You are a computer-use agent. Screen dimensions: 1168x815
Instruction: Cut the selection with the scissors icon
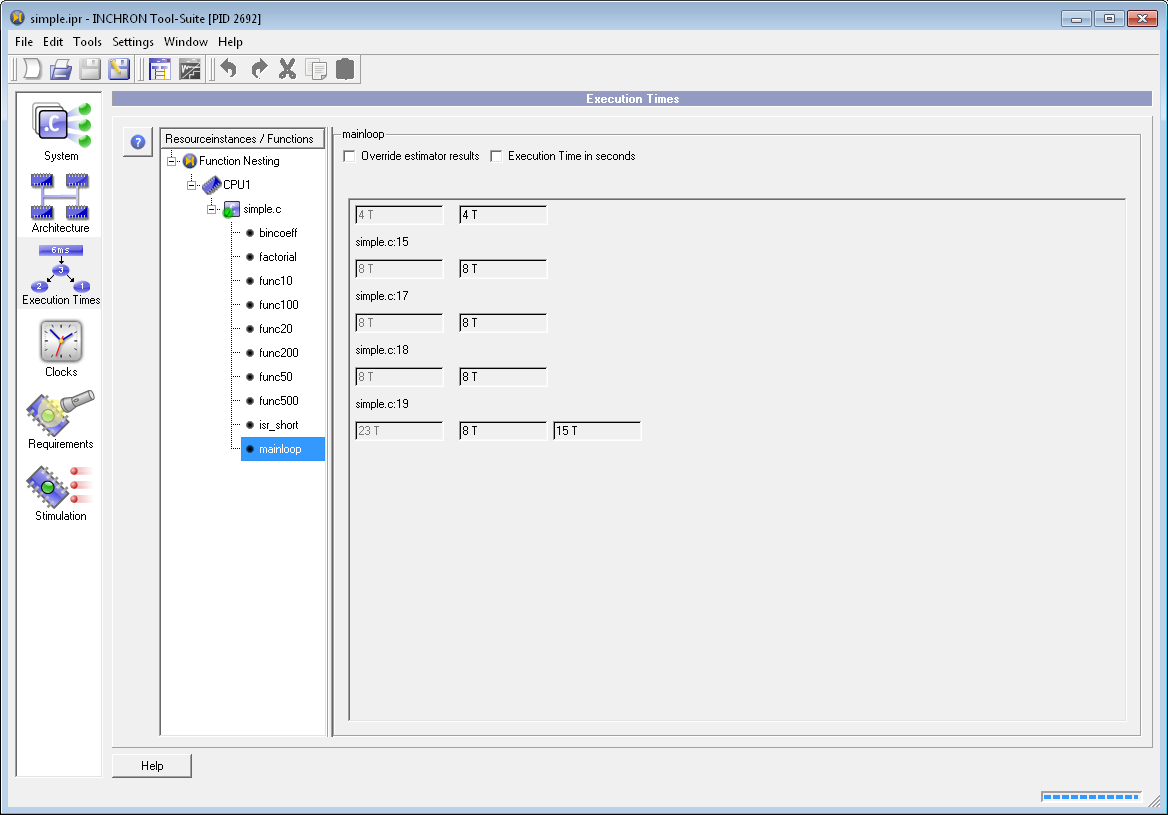point(288,69)
